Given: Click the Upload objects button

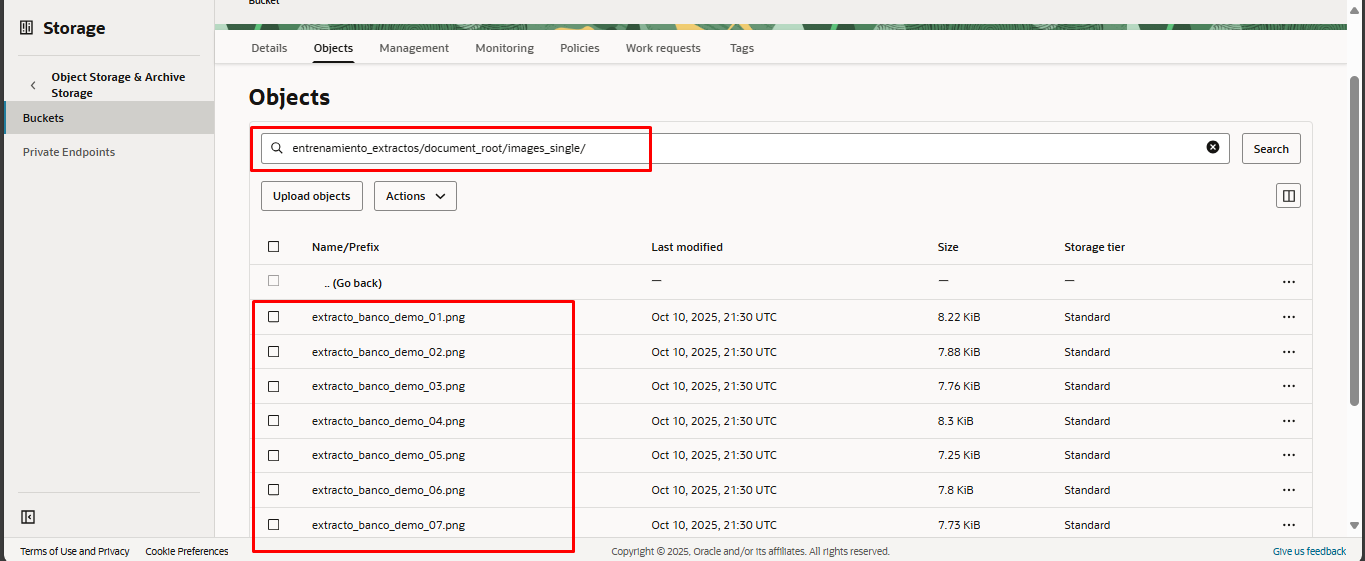Looking at the screenshot, I should coord(312,196).
